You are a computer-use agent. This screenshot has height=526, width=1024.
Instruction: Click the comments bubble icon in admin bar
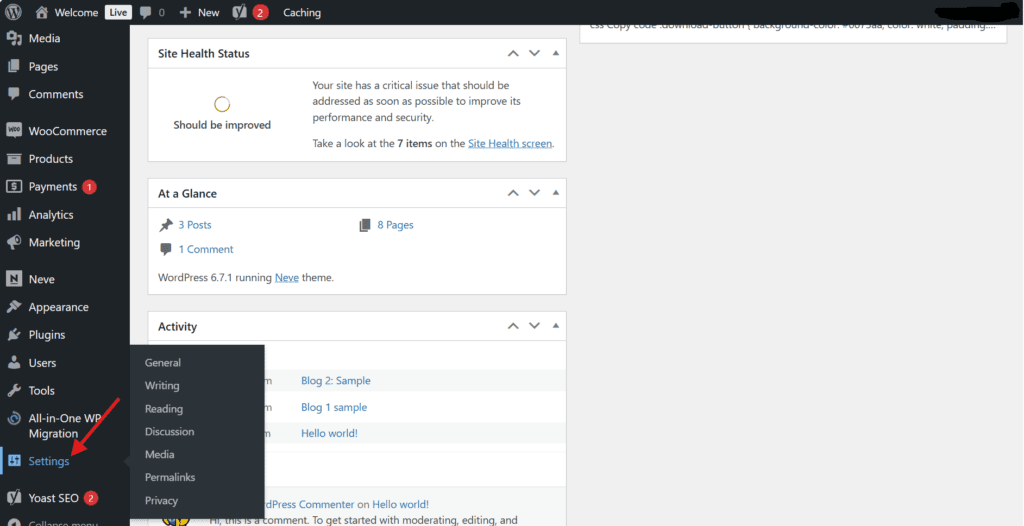click(146, 12)
